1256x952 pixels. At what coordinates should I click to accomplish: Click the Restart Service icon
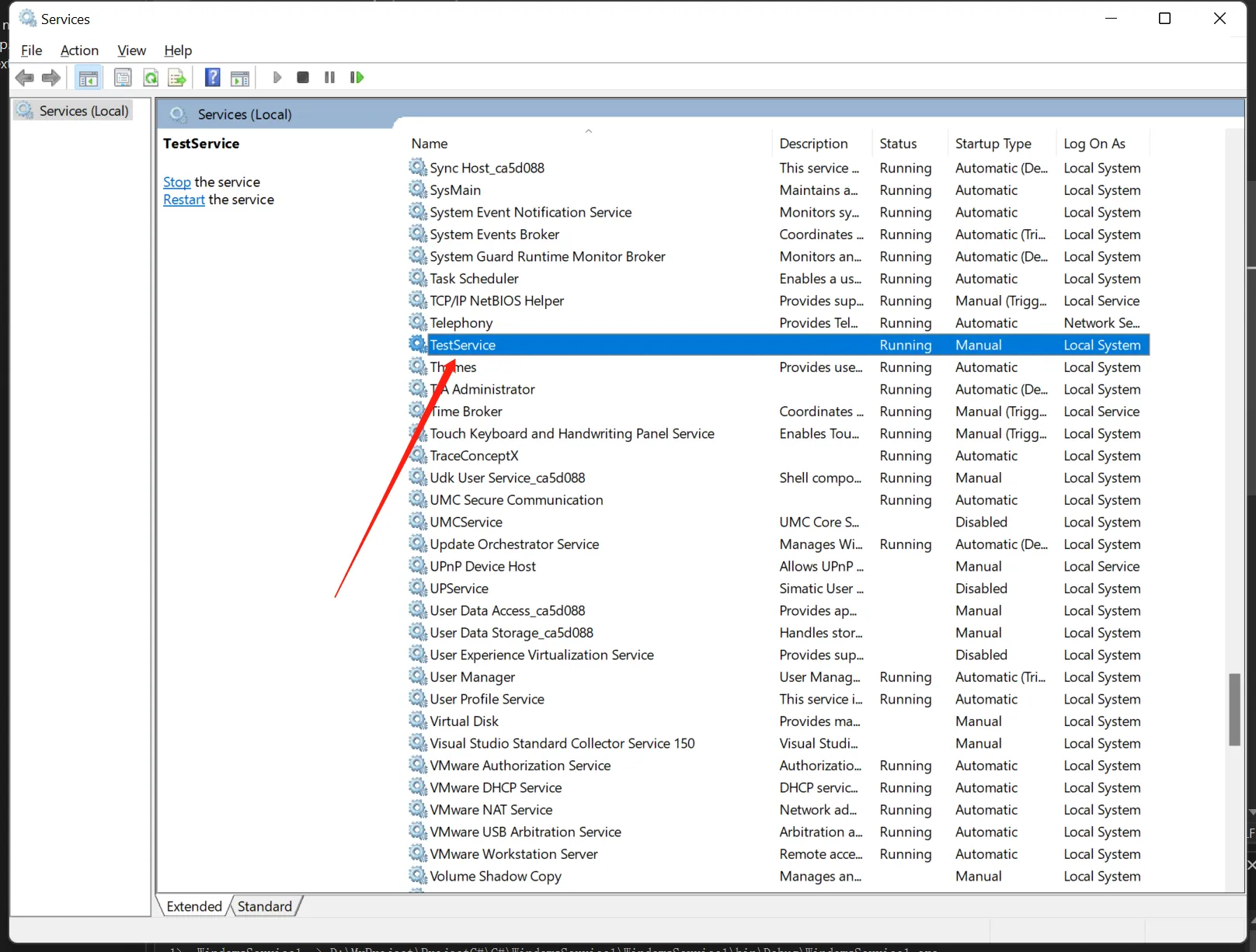click(357, 78)
